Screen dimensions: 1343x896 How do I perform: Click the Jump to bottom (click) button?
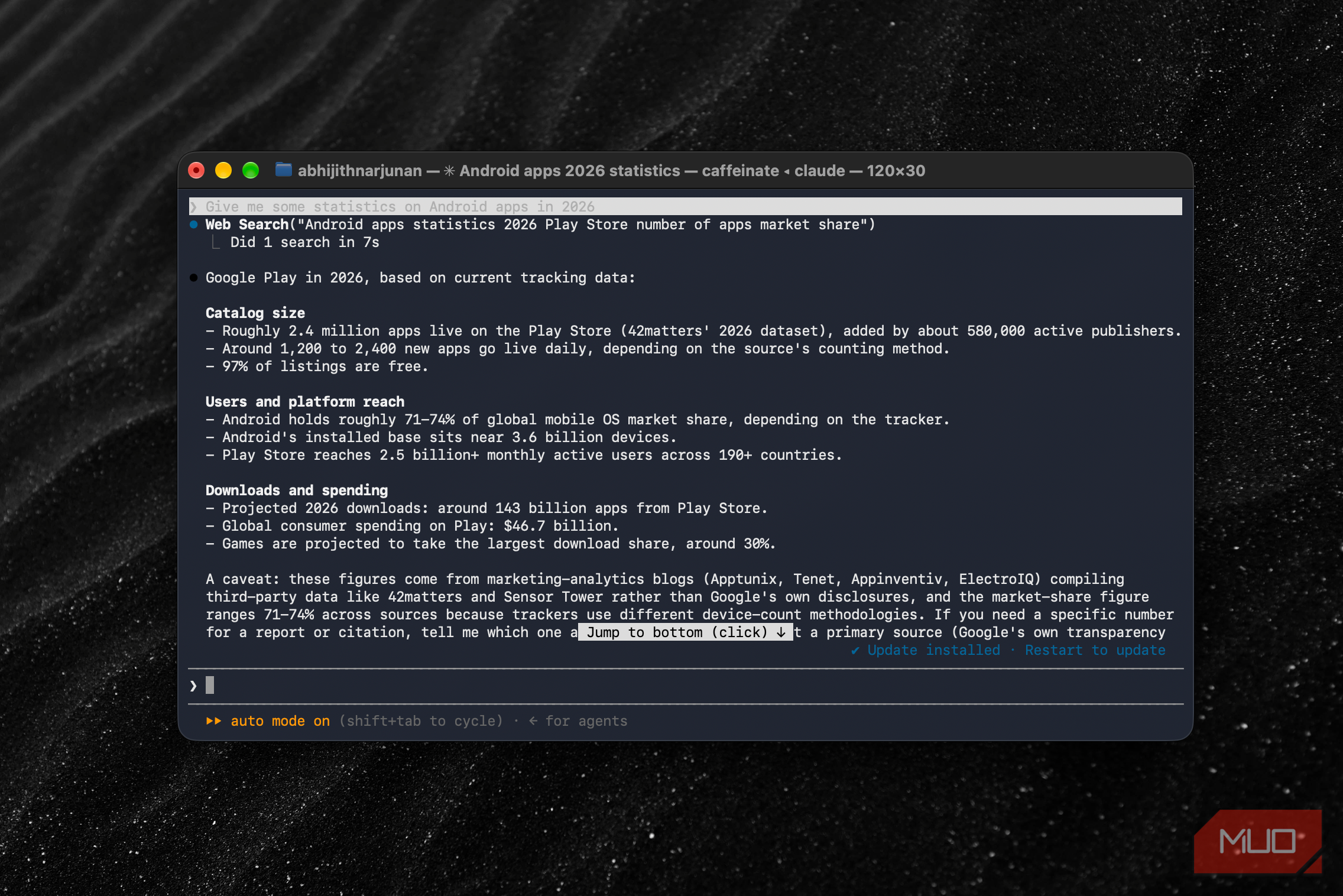click(x=686, y=632)
